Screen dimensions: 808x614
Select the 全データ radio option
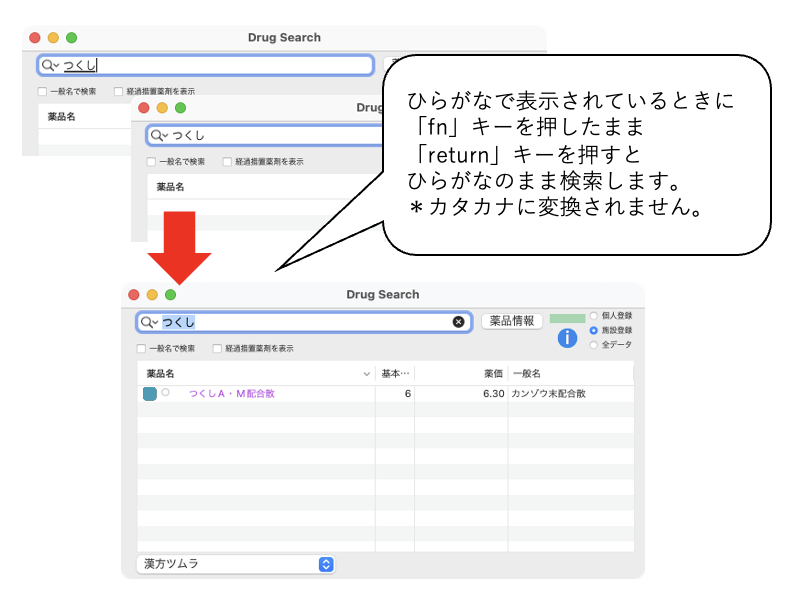coord(594,344)
